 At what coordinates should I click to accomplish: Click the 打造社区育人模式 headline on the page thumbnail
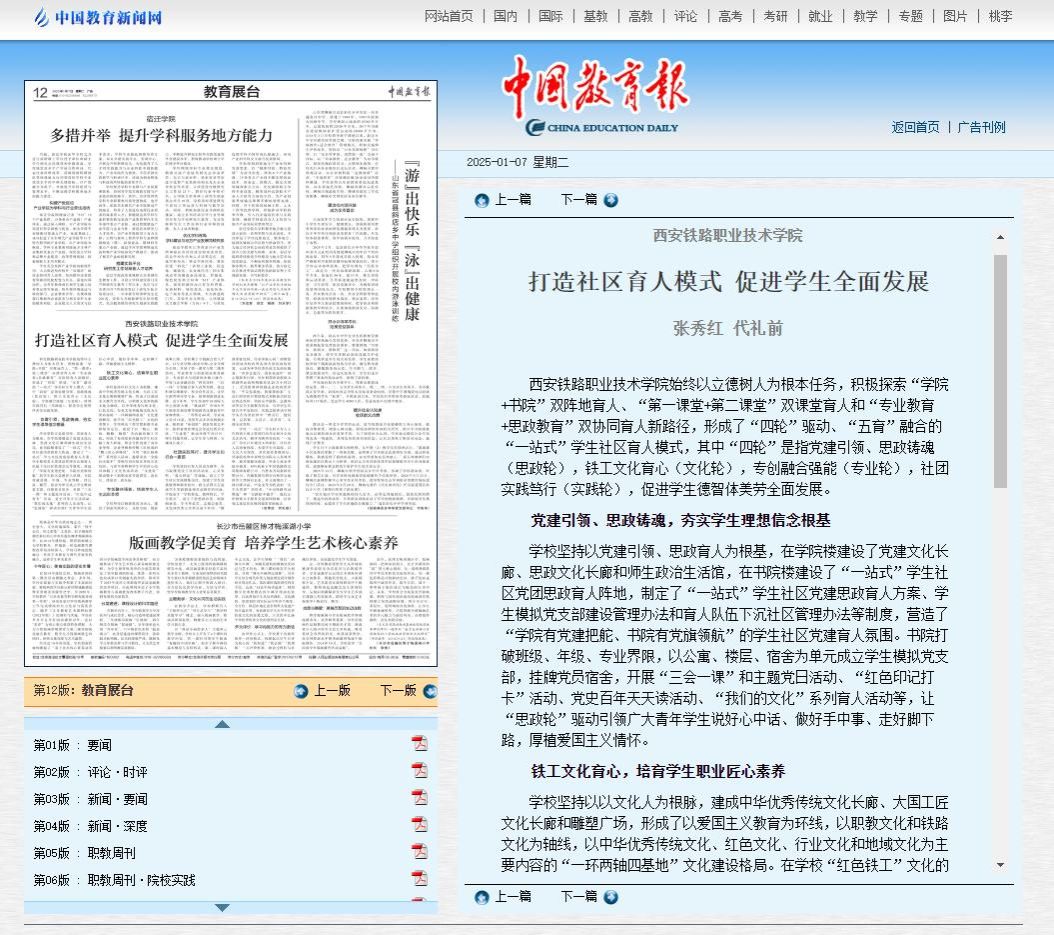coord(161,340)
